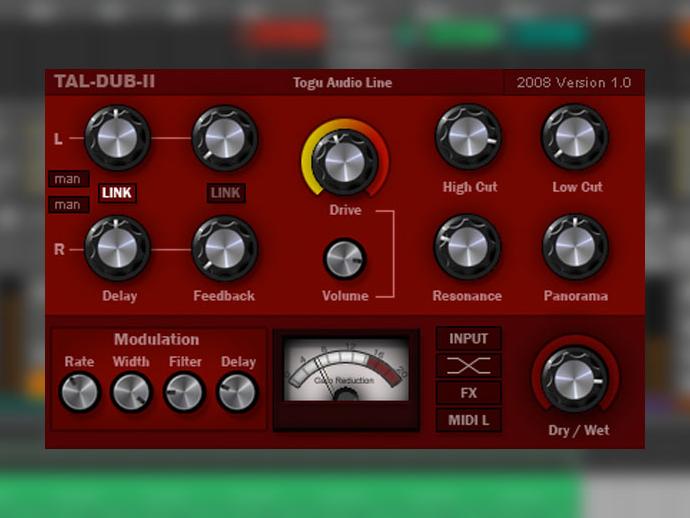Toggle the Feedback LINK button

click(226, 193)
